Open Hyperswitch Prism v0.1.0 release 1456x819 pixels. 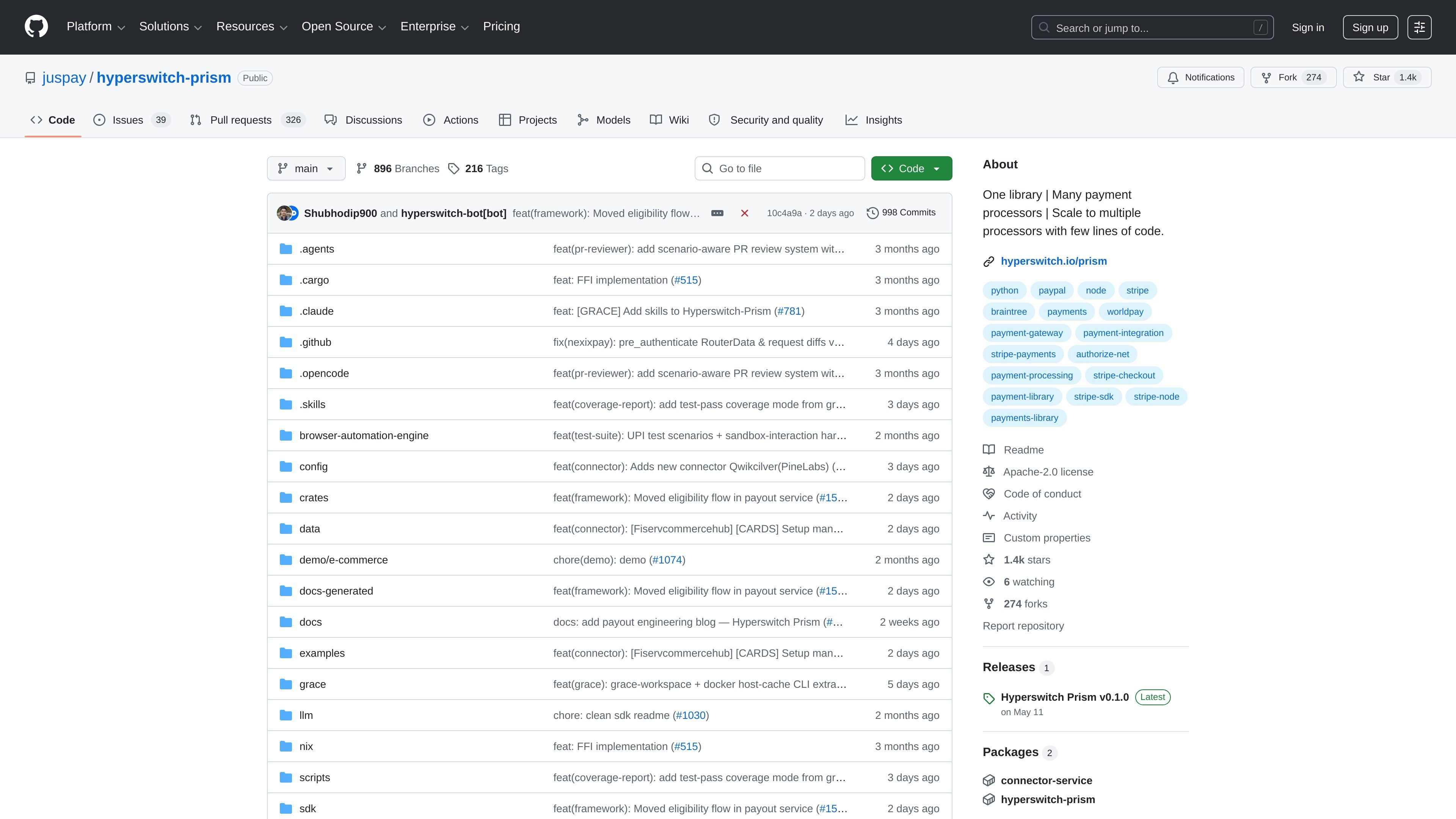(x=1064, y=697)
